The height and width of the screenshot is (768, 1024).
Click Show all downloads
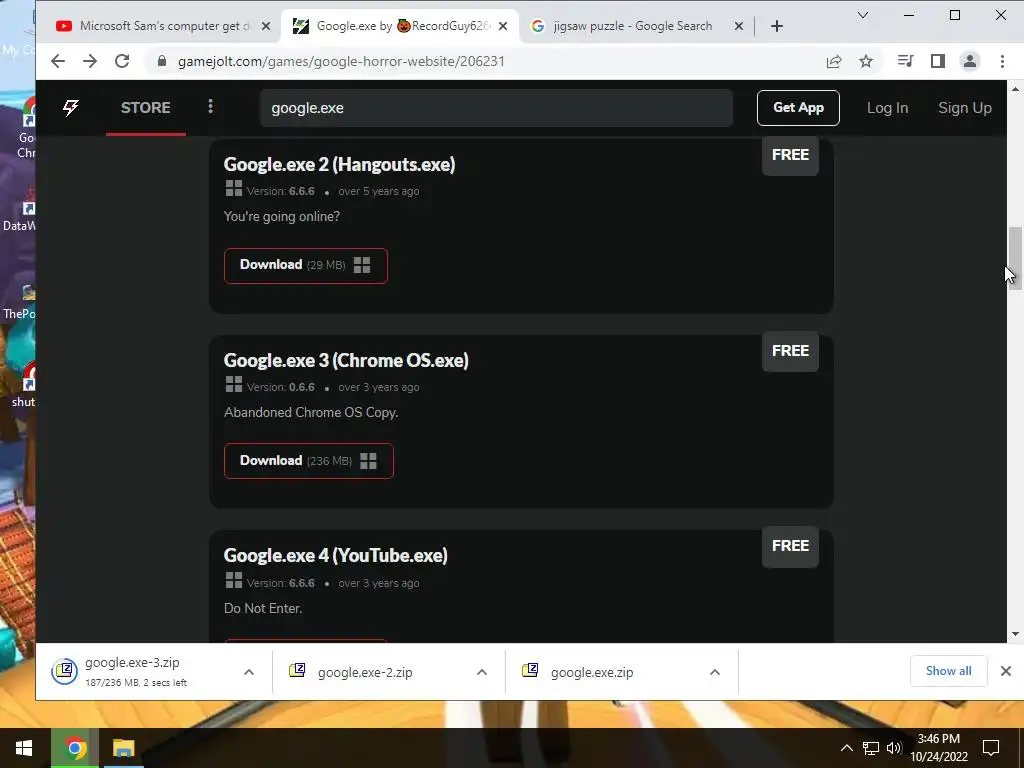[948, 671]
